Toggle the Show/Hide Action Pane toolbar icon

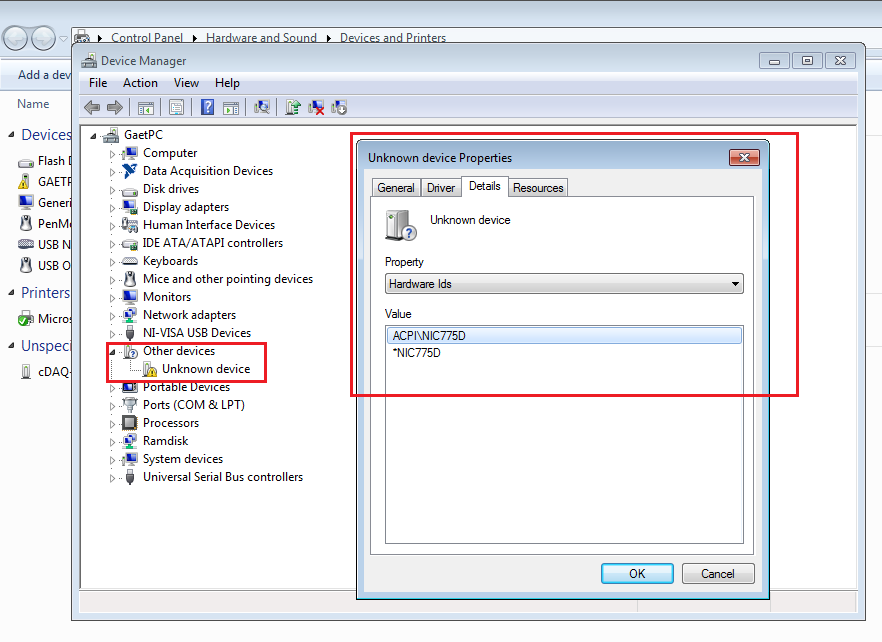pyautogui.click(x=231, y=107)
